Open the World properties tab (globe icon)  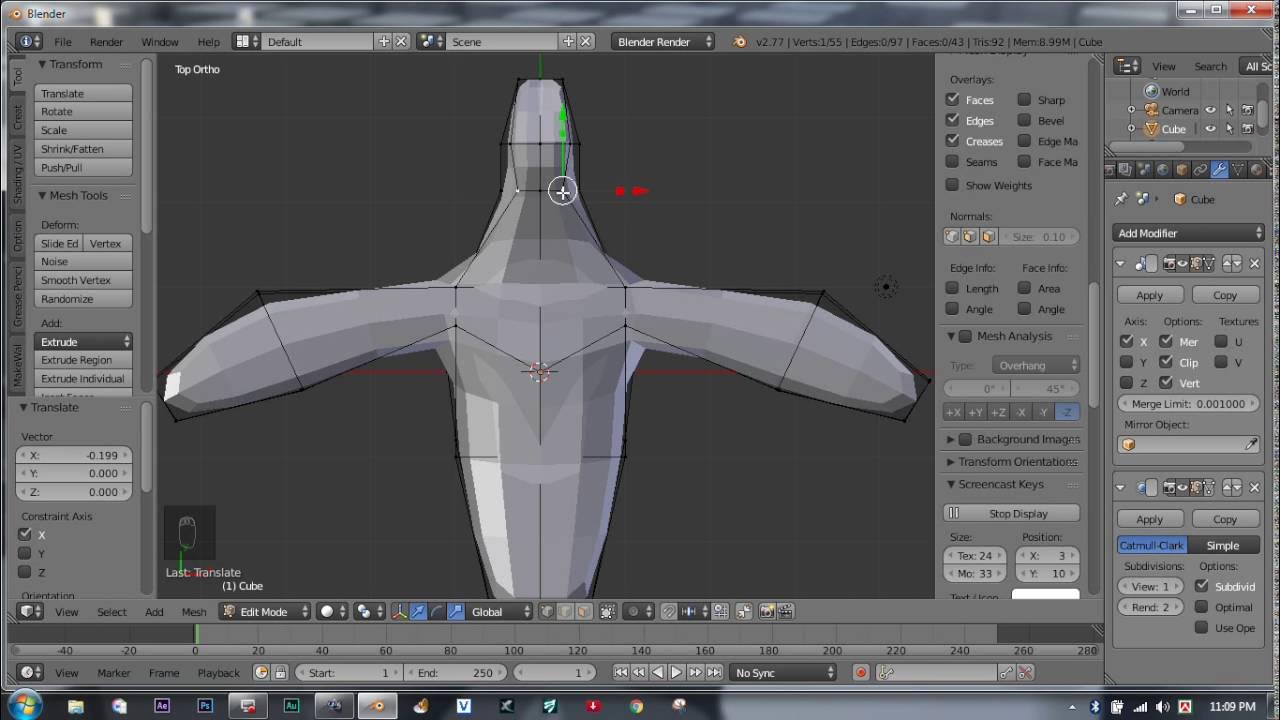tap(1162, 170)
